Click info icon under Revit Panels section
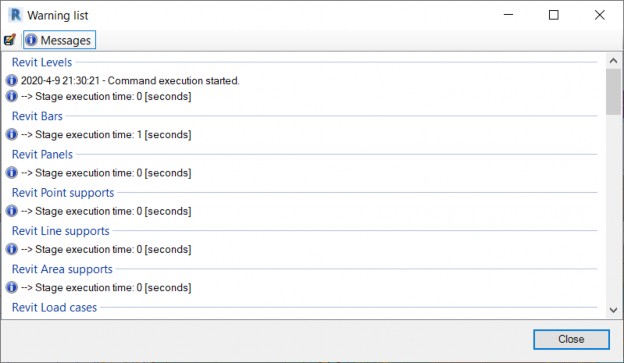This screenshot has width=624, height=363. [x=12, y=173]
